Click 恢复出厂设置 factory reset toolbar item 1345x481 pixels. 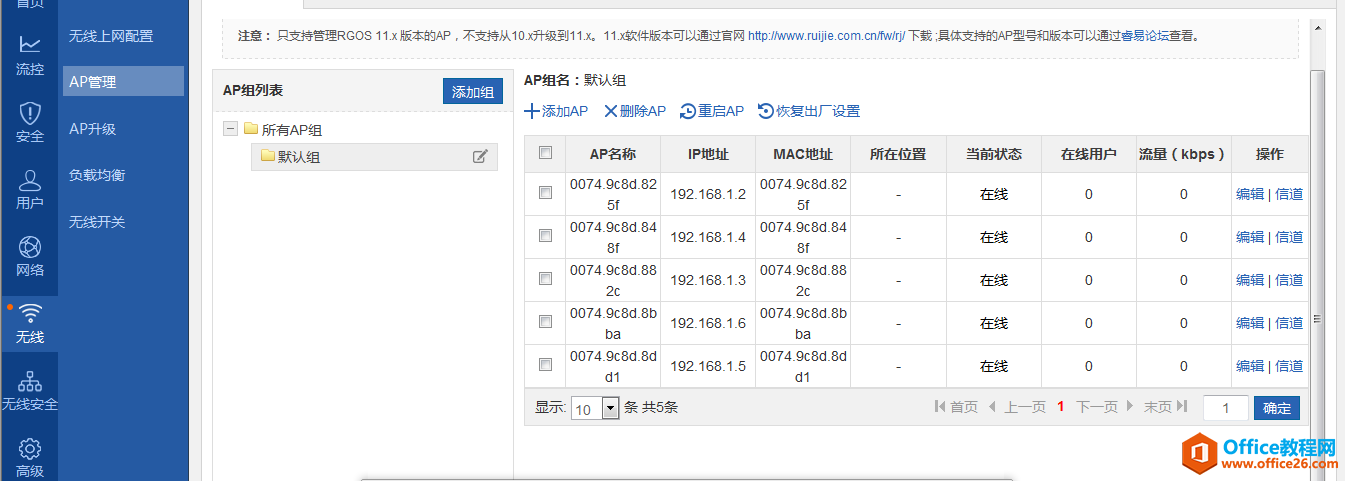tap(808, 111)
